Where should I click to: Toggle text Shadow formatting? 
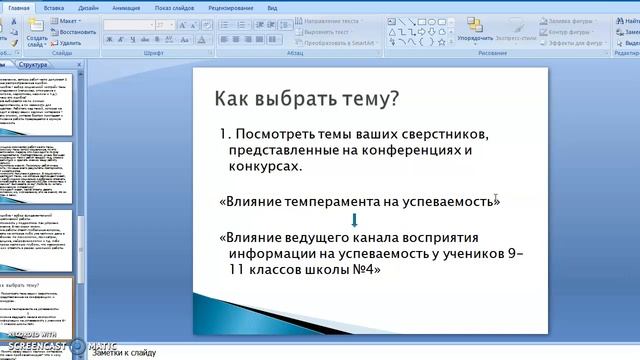click(157, 40)
